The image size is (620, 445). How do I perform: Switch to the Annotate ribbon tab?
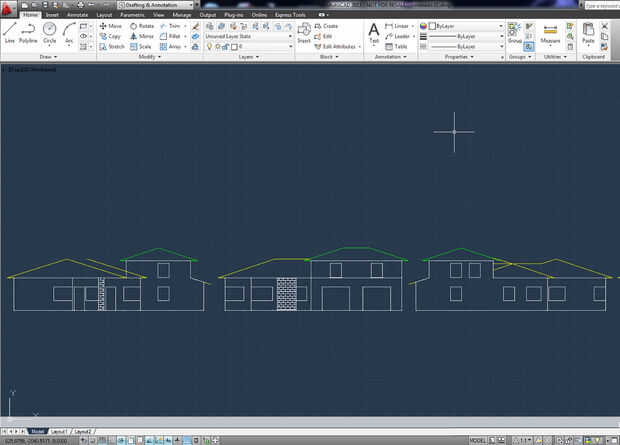point(78,15)
